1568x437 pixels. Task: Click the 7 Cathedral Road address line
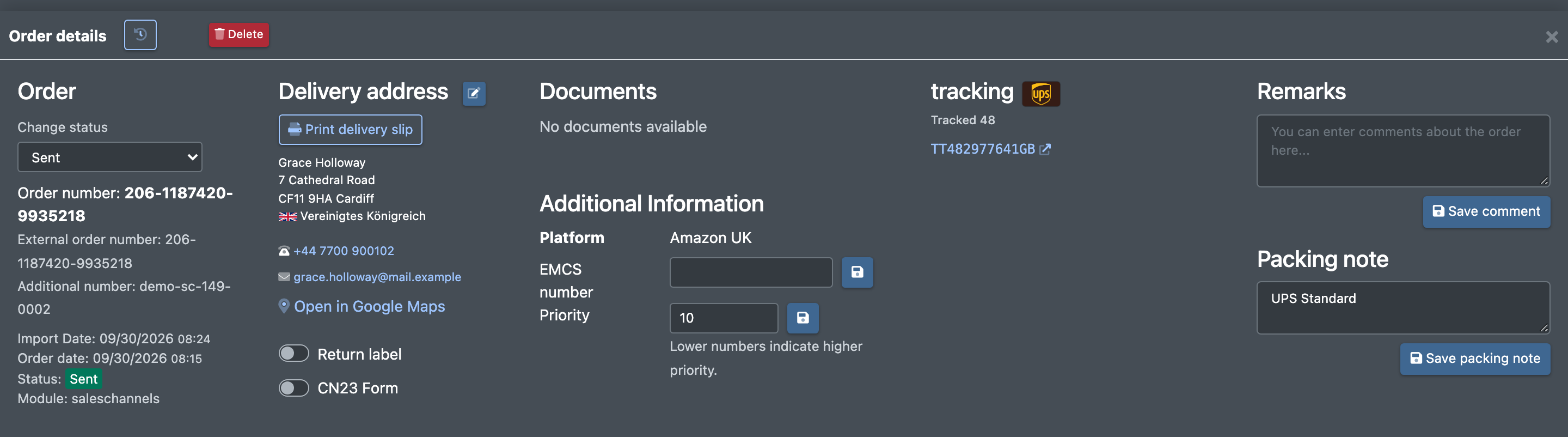326,180
